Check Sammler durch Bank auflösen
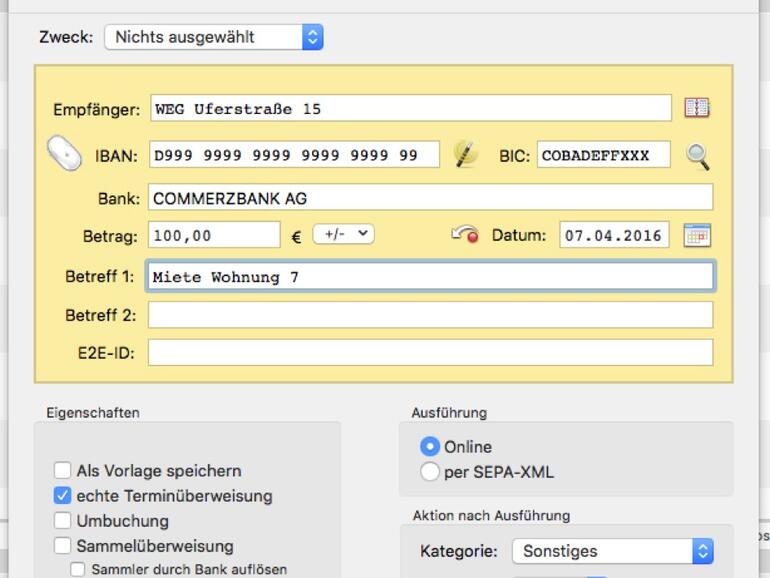 (x=77, y=569)
